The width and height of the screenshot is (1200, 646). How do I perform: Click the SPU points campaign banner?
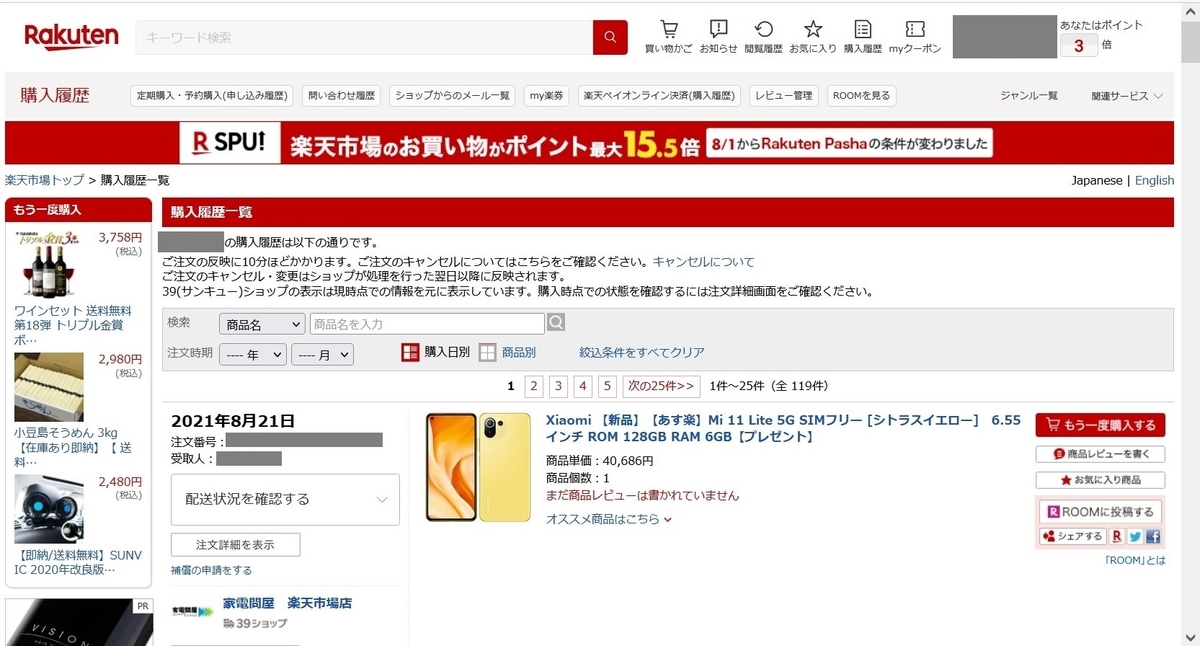[589, 143]
